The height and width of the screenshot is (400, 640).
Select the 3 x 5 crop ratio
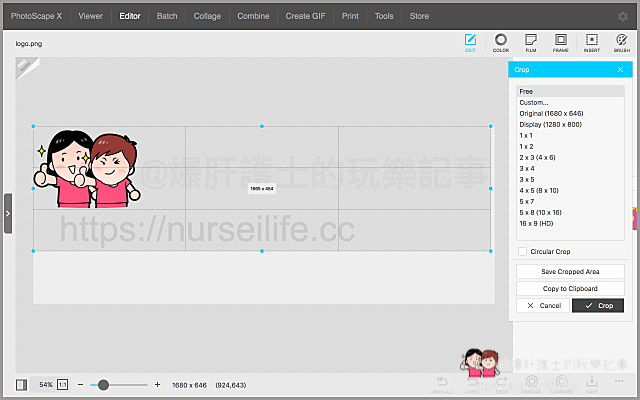(x=570, y=180)
